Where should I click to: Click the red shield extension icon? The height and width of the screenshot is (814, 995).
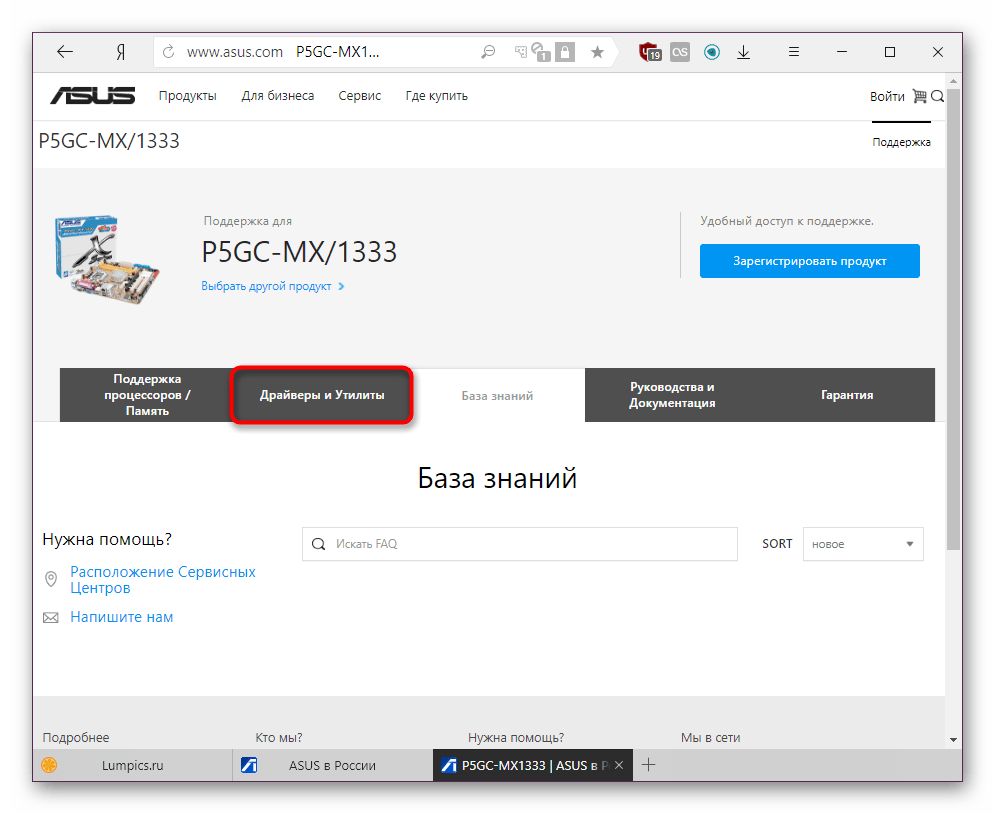650,52
